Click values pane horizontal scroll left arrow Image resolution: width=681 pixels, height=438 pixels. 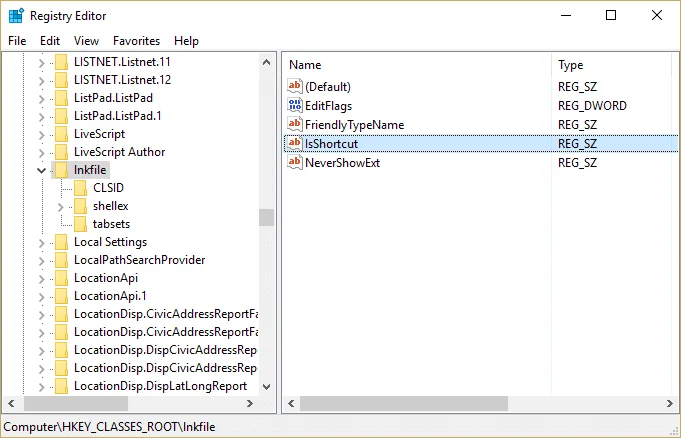click(x=291, y=404)
